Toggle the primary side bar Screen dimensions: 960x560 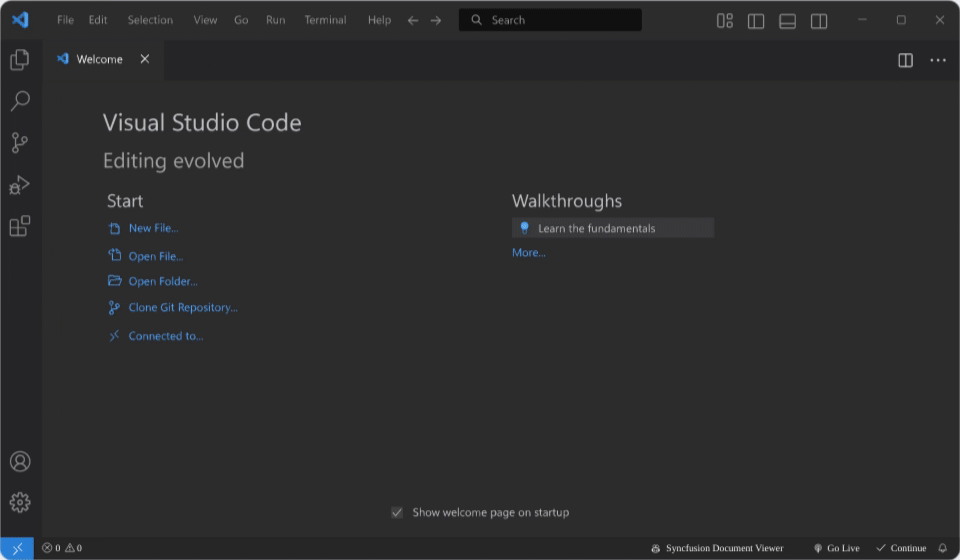coord(756,21)
